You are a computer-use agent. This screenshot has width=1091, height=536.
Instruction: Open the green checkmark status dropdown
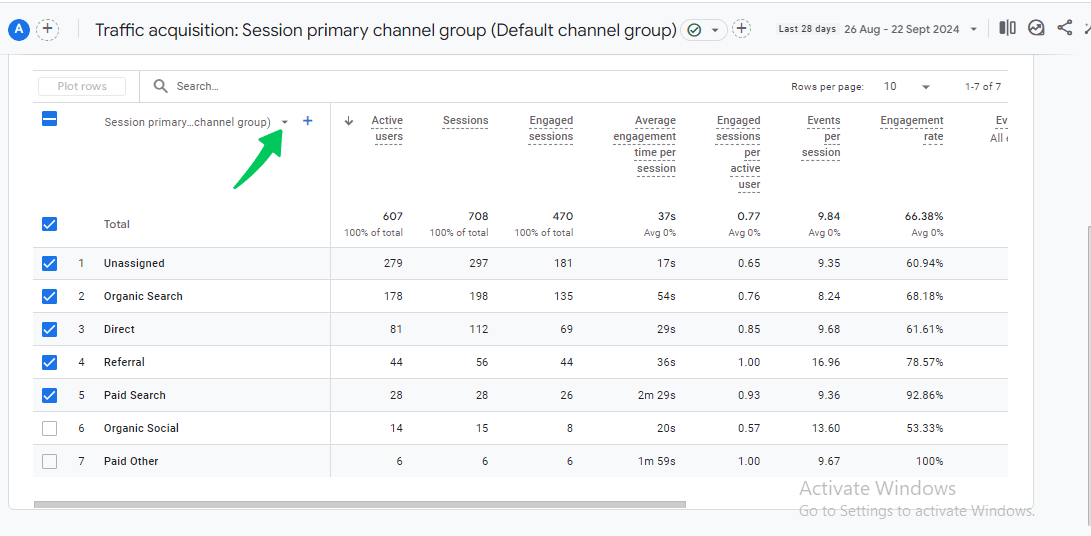[703, 30]
